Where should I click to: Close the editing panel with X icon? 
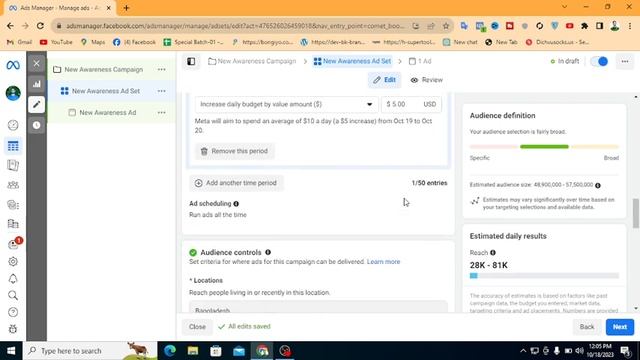[36, 63]
